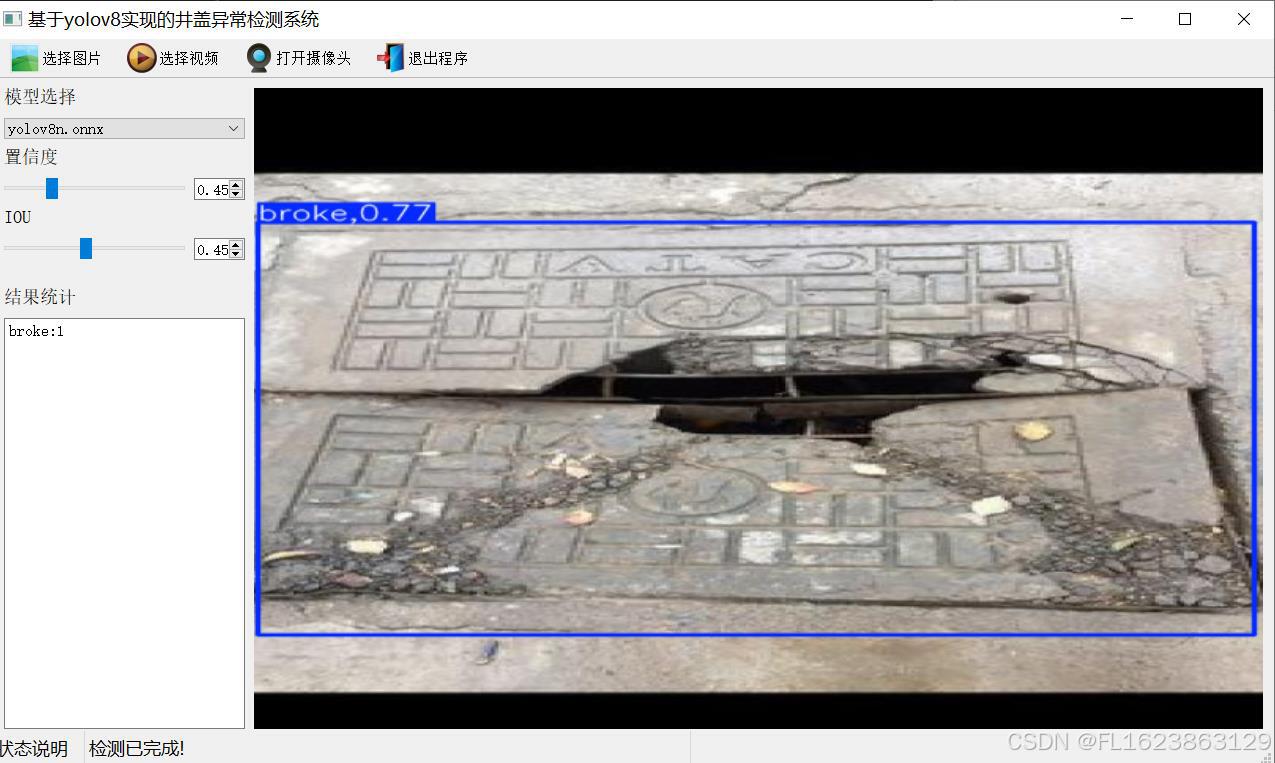Maximize the detection system window

click(x=1185, y=19)
